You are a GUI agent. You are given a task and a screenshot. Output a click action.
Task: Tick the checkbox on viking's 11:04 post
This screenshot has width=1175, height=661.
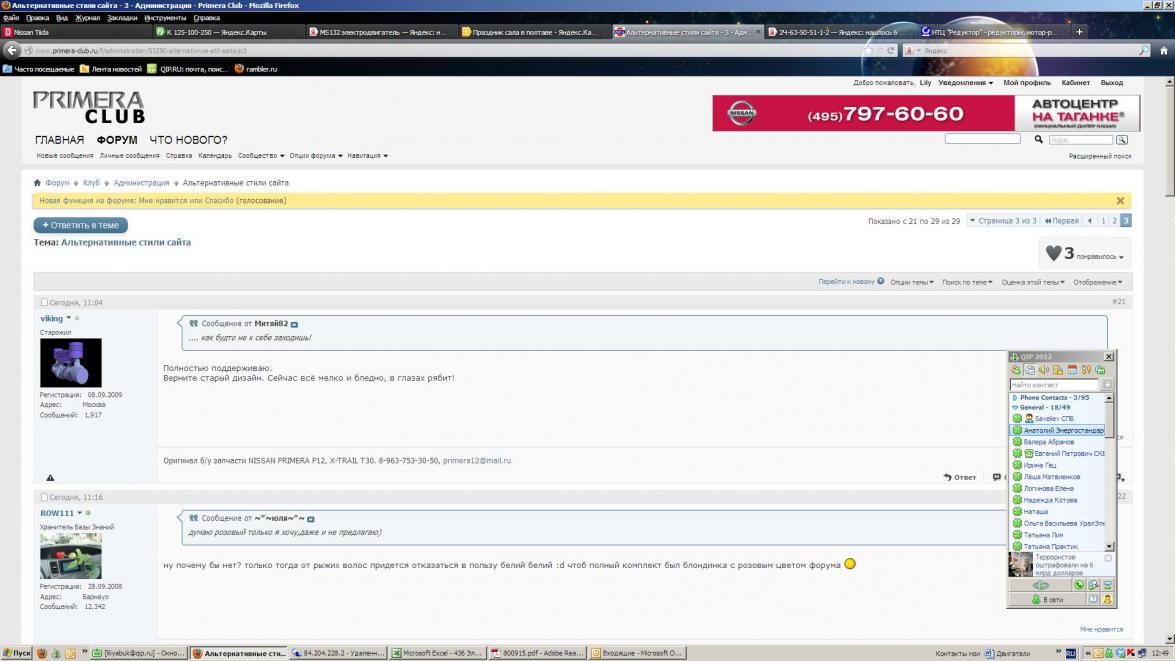[44, 302]
